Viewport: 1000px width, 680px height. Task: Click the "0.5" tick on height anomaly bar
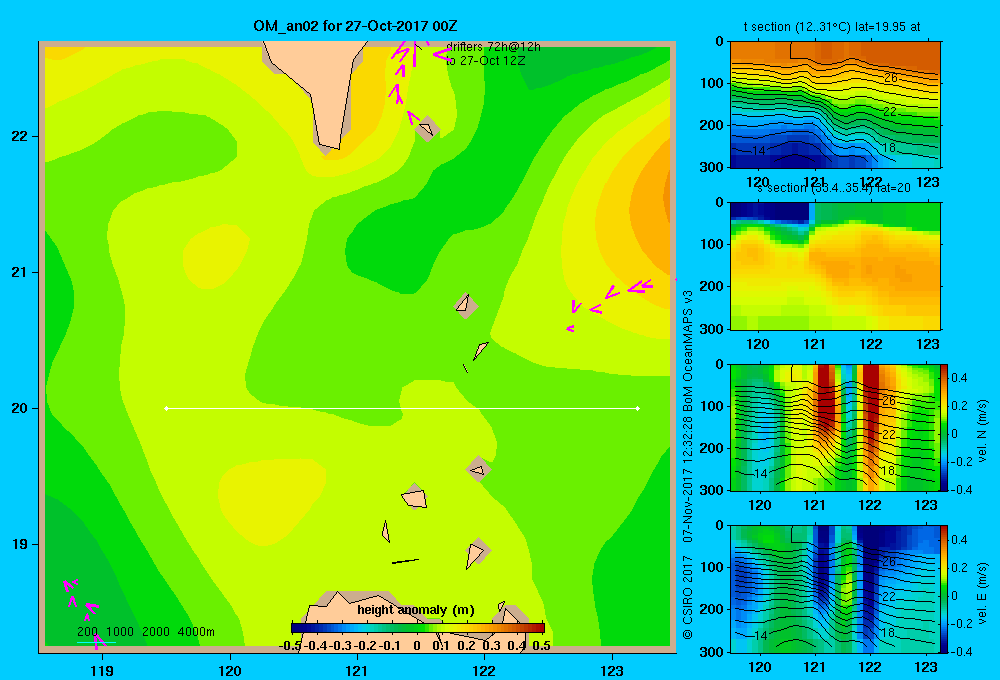(x=541, y=646)
